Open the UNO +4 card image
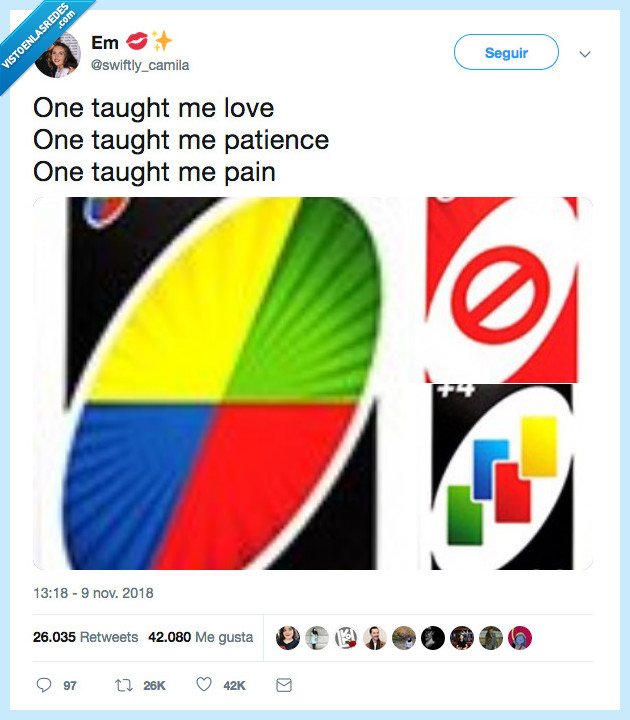This screenshot has height=720, width=630. pos(504,477)
